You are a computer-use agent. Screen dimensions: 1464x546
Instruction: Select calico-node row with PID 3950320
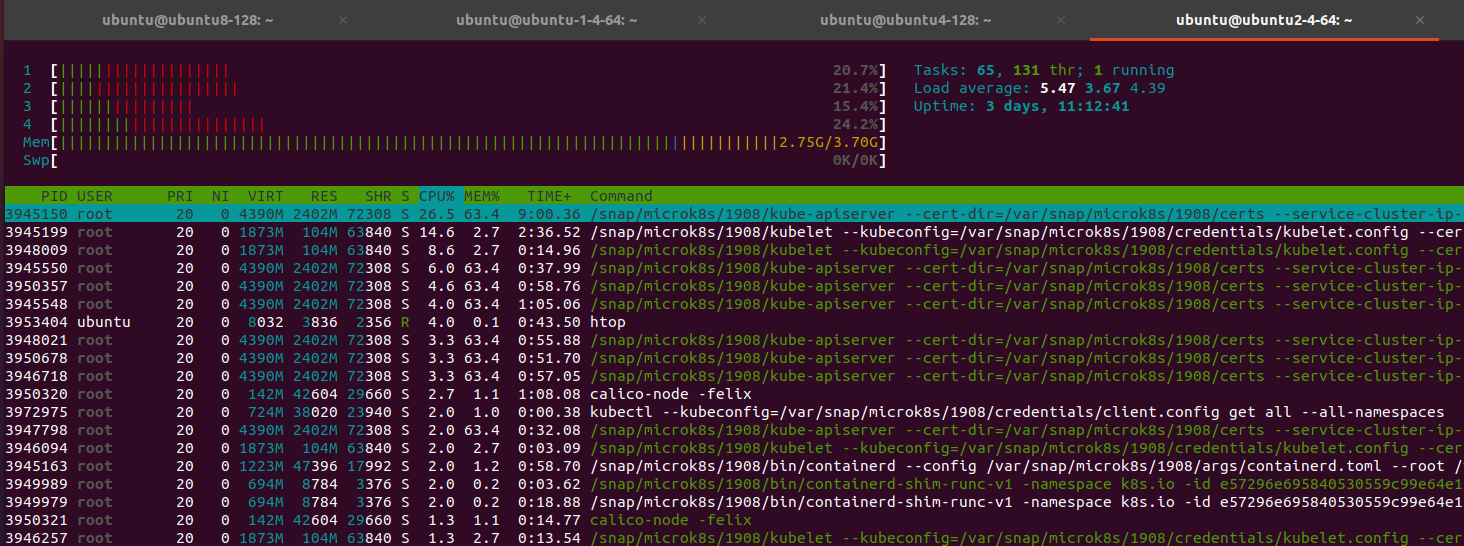tap(734, 394)
